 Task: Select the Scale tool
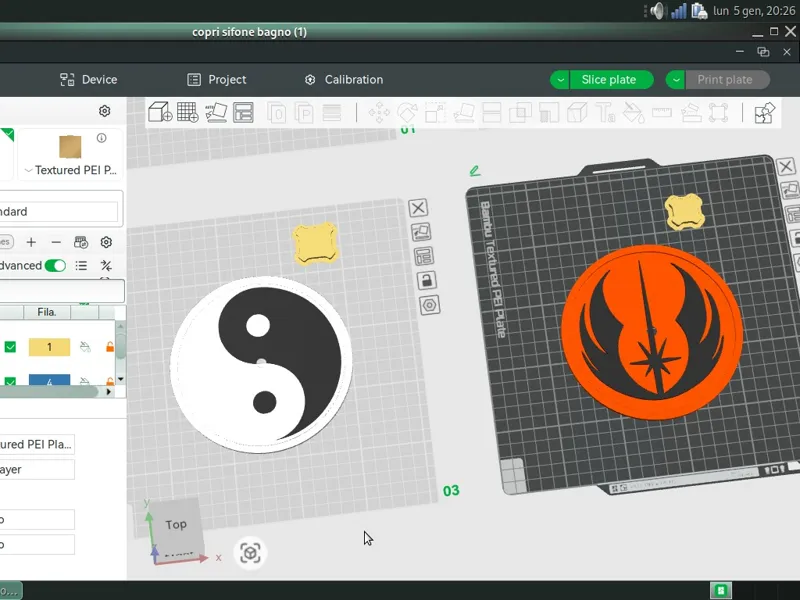pos(435,113)
